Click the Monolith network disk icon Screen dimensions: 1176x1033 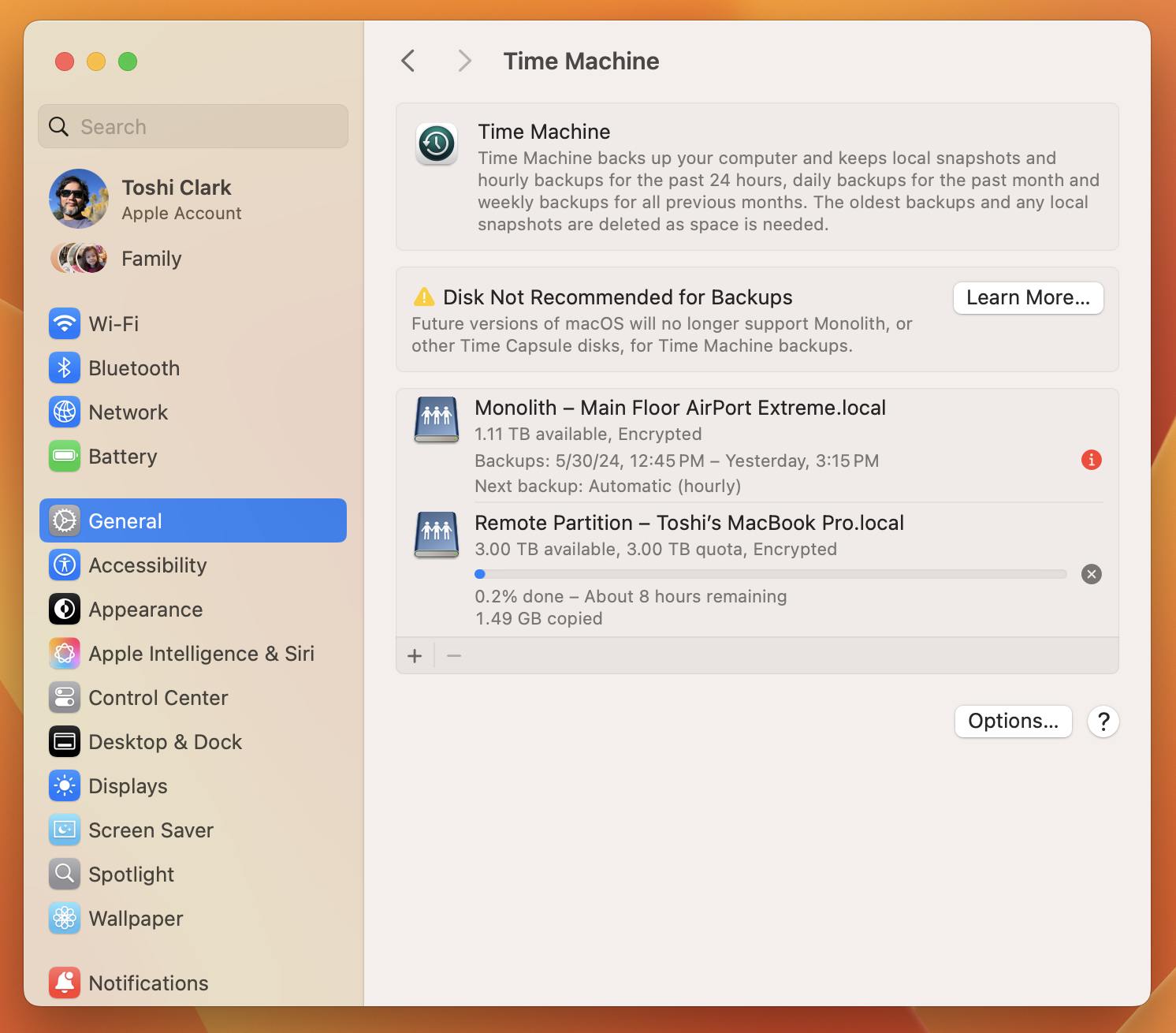(437, 420)
